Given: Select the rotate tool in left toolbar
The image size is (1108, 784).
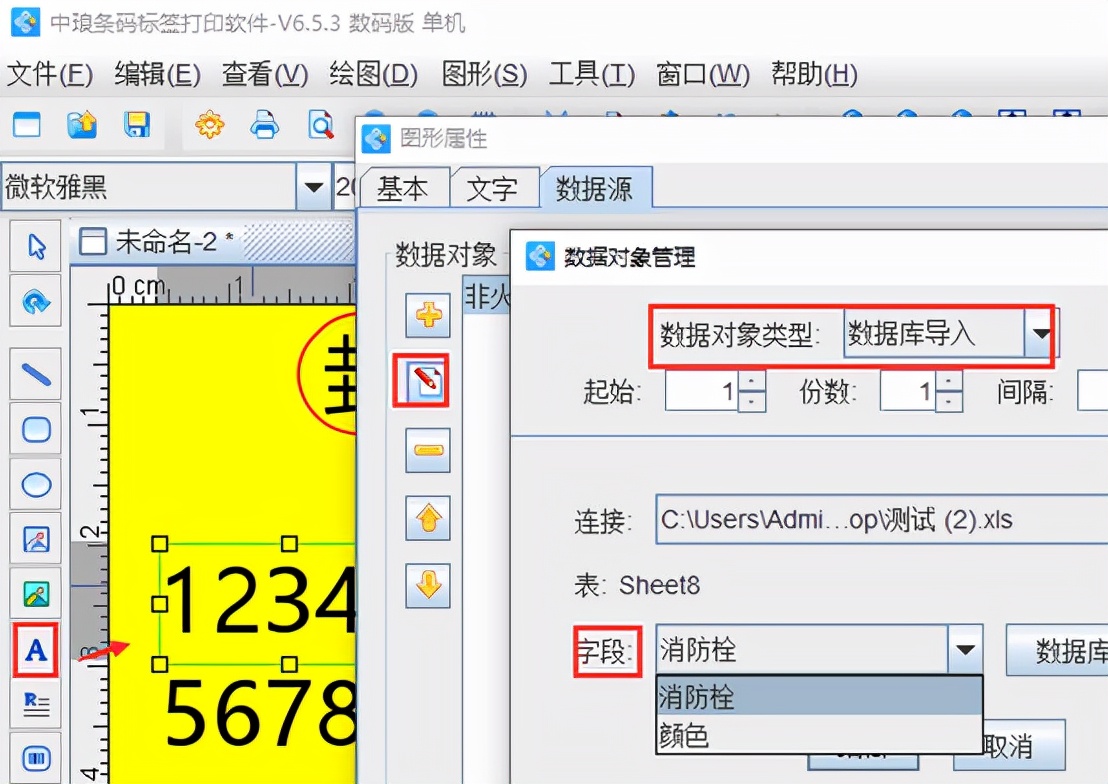Looking at the screenshot, I should click(36, 302).
